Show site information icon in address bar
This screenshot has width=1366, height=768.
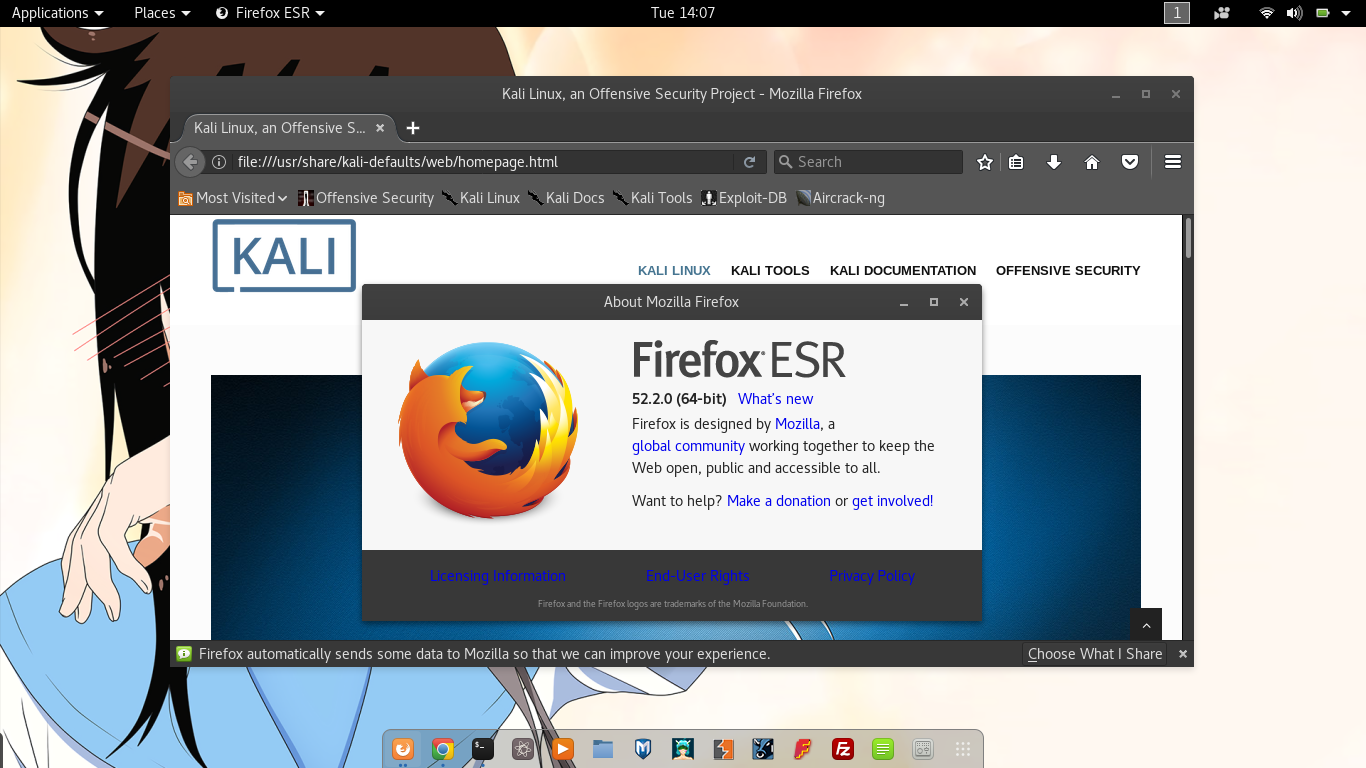219,162
